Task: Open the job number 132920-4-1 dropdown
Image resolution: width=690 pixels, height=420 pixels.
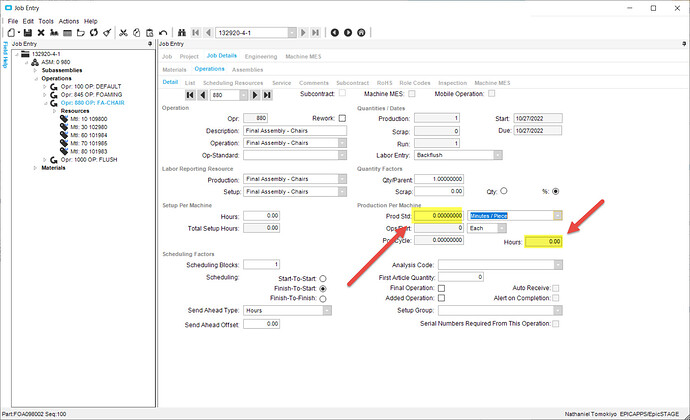Action: tap(292, 33)
